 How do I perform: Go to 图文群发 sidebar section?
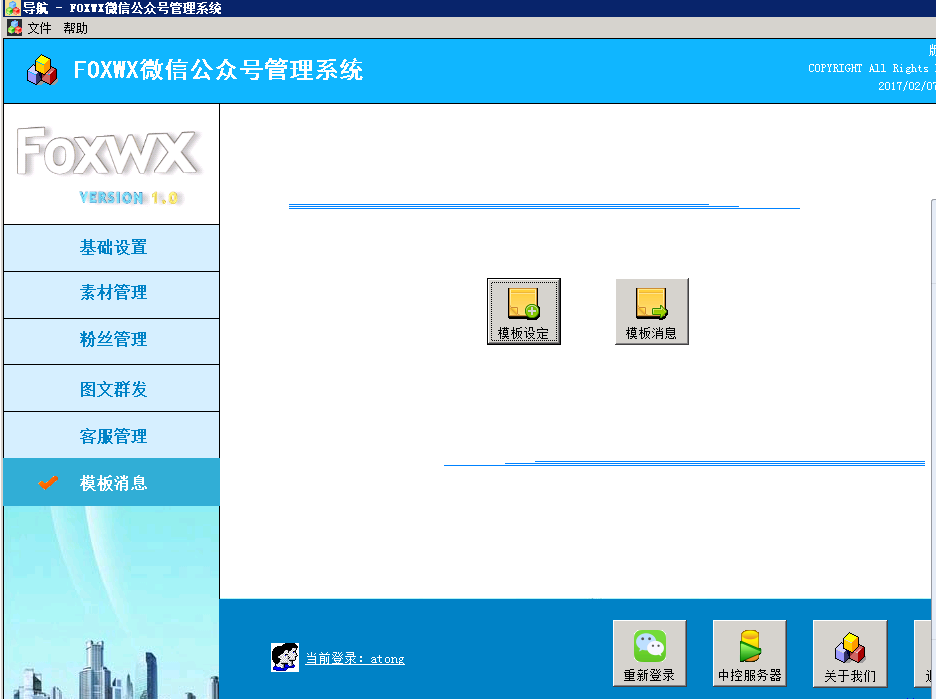point(112,388)
